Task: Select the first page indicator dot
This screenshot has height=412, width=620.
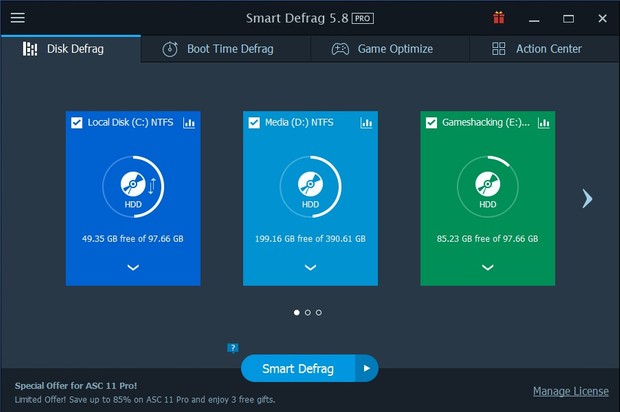Action: pos(297,312)
